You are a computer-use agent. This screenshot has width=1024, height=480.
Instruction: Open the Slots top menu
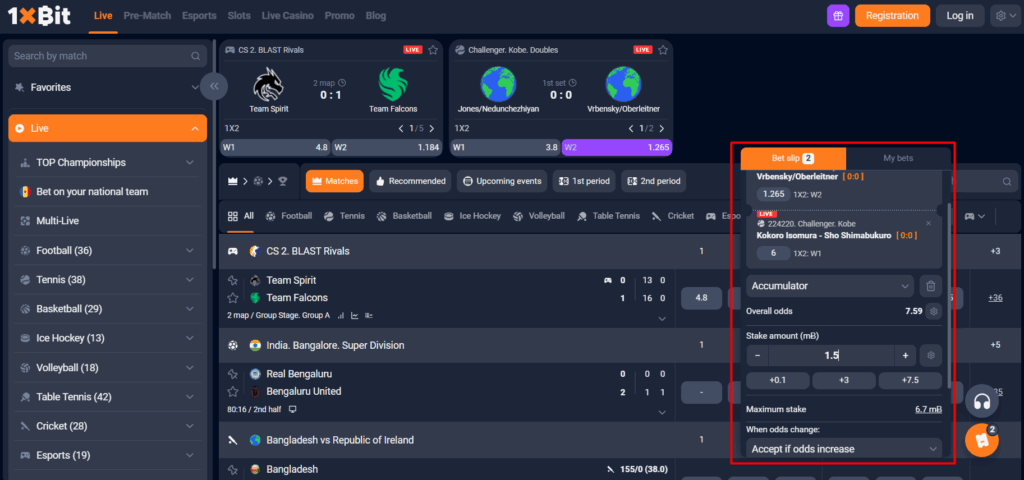(239, 16)
